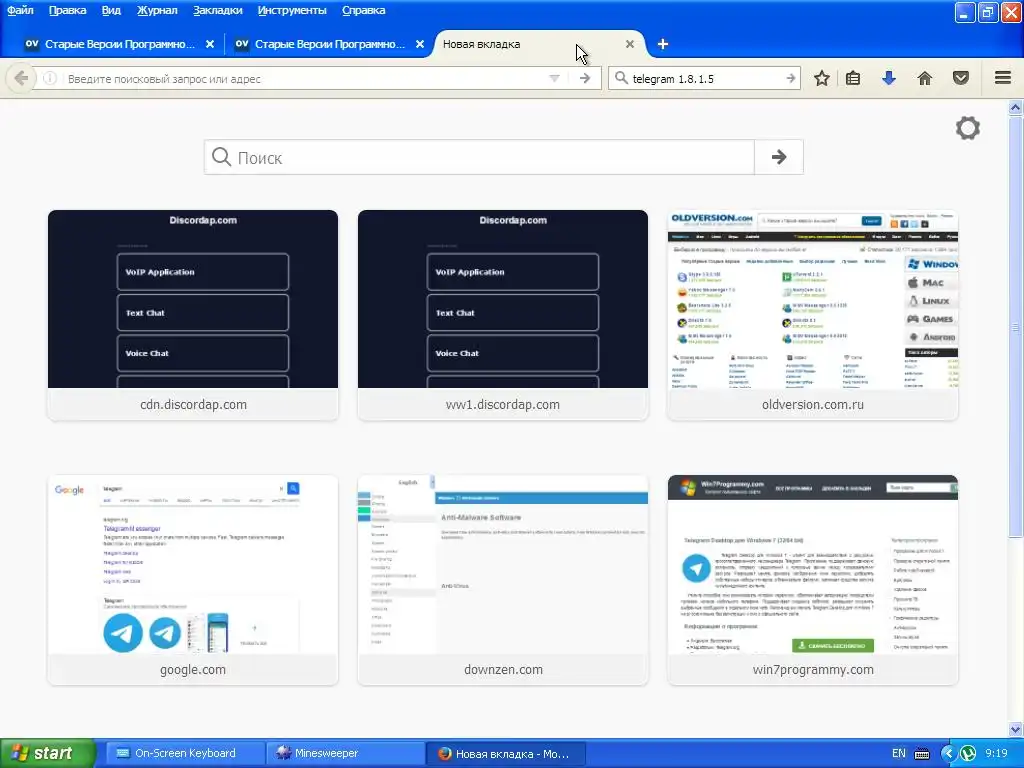Screen dimensions: 1024x768
Task: Open the Закладки menu
Action: (x=217, y=10)
